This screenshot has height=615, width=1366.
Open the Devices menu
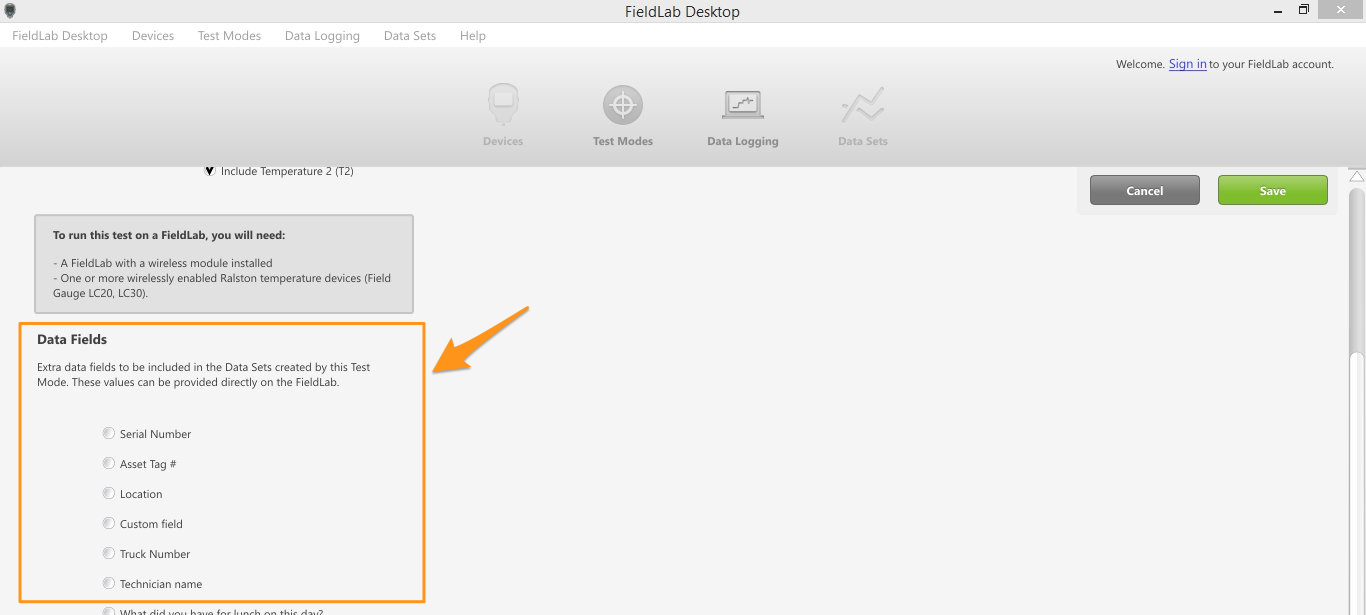click(153, 36)
